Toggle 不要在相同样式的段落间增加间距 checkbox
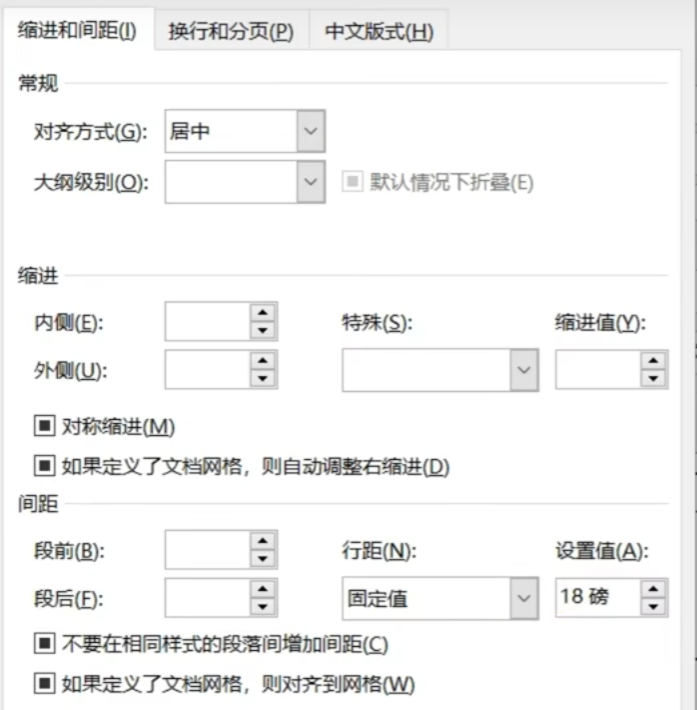697x710 pixels. tap(43, 644)
